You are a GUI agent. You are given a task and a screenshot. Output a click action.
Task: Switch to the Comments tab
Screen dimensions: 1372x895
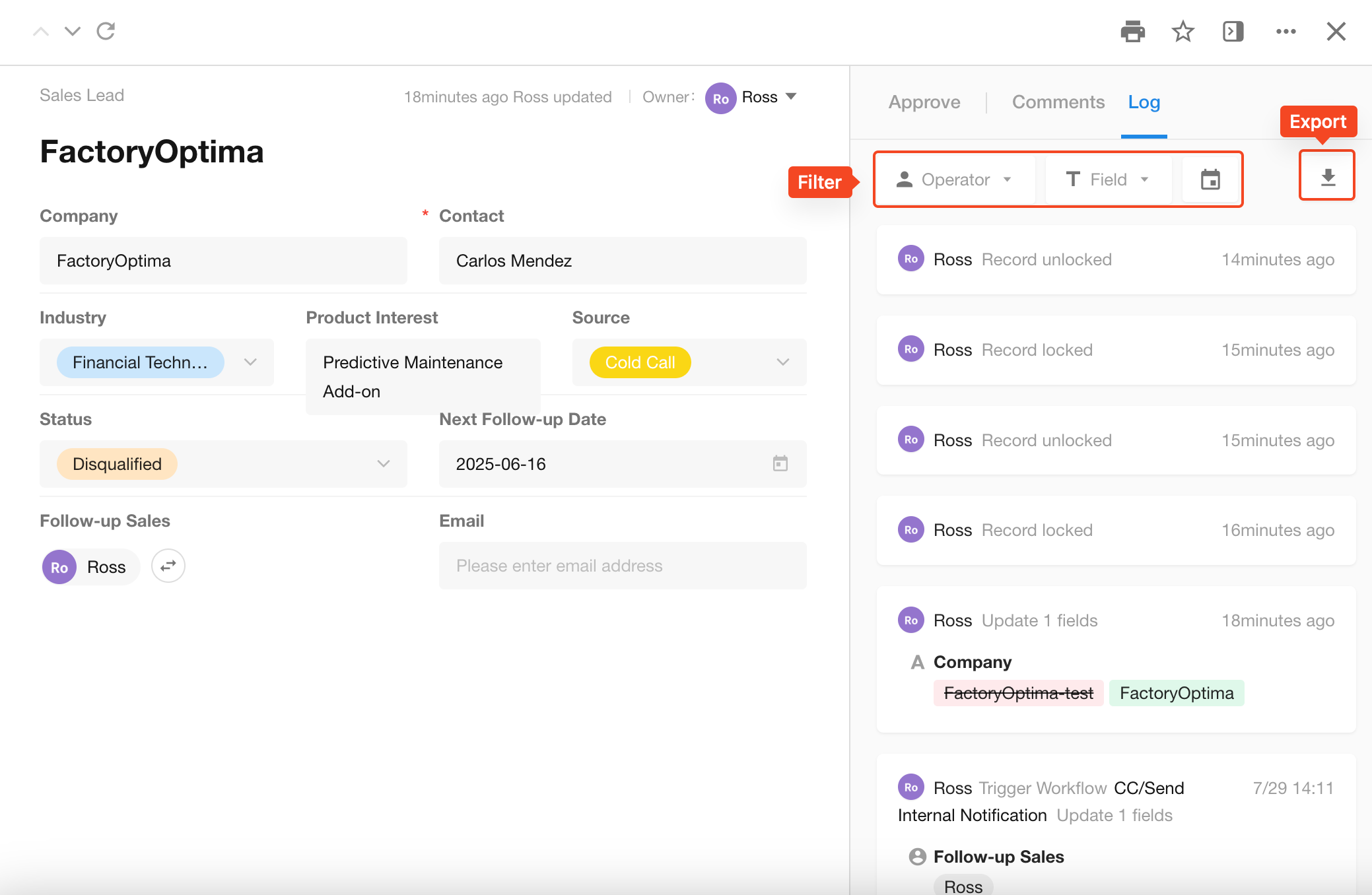(x=1058, y=102)
